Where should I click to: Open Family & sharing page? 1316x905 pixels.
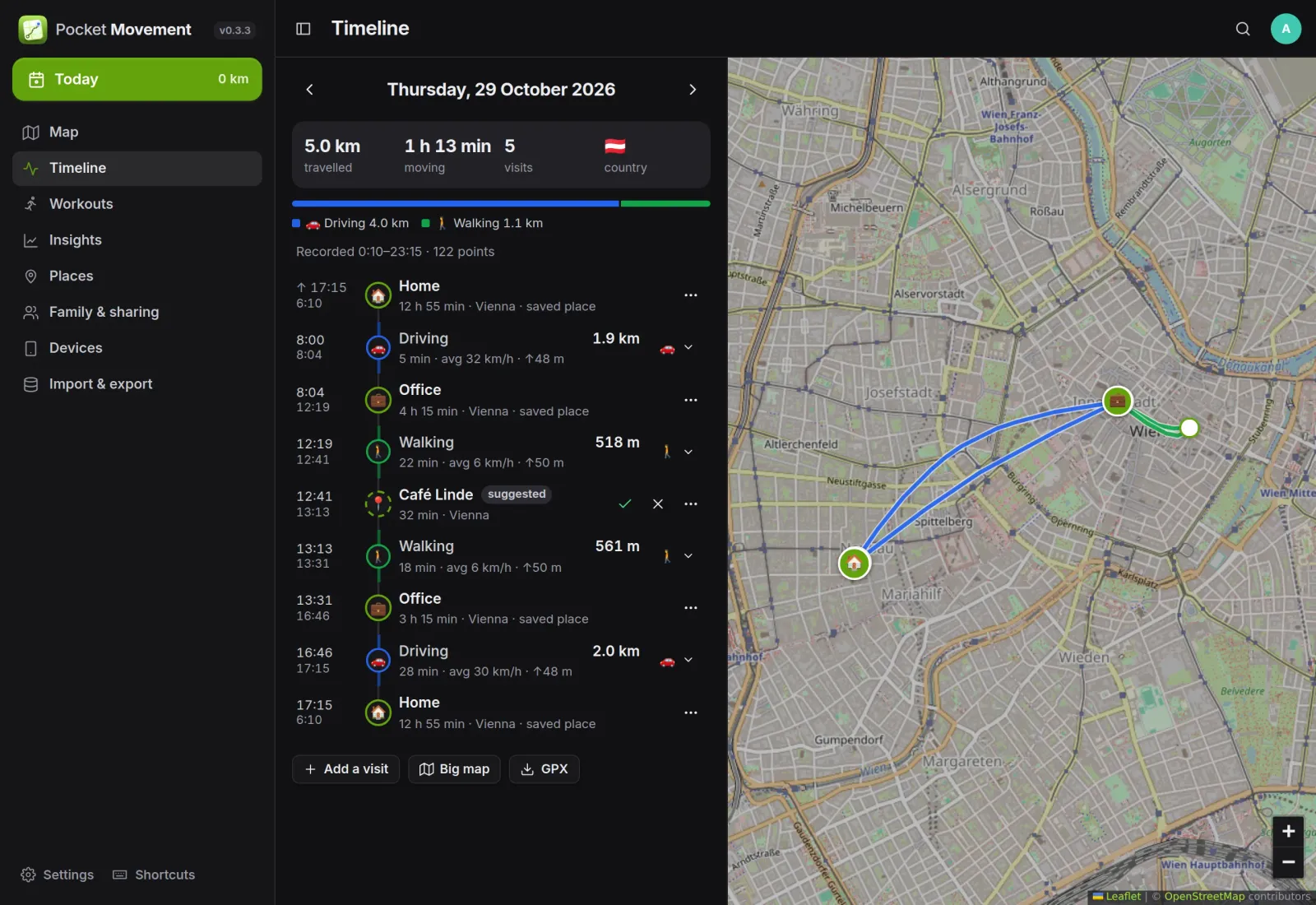coord(137,312)
